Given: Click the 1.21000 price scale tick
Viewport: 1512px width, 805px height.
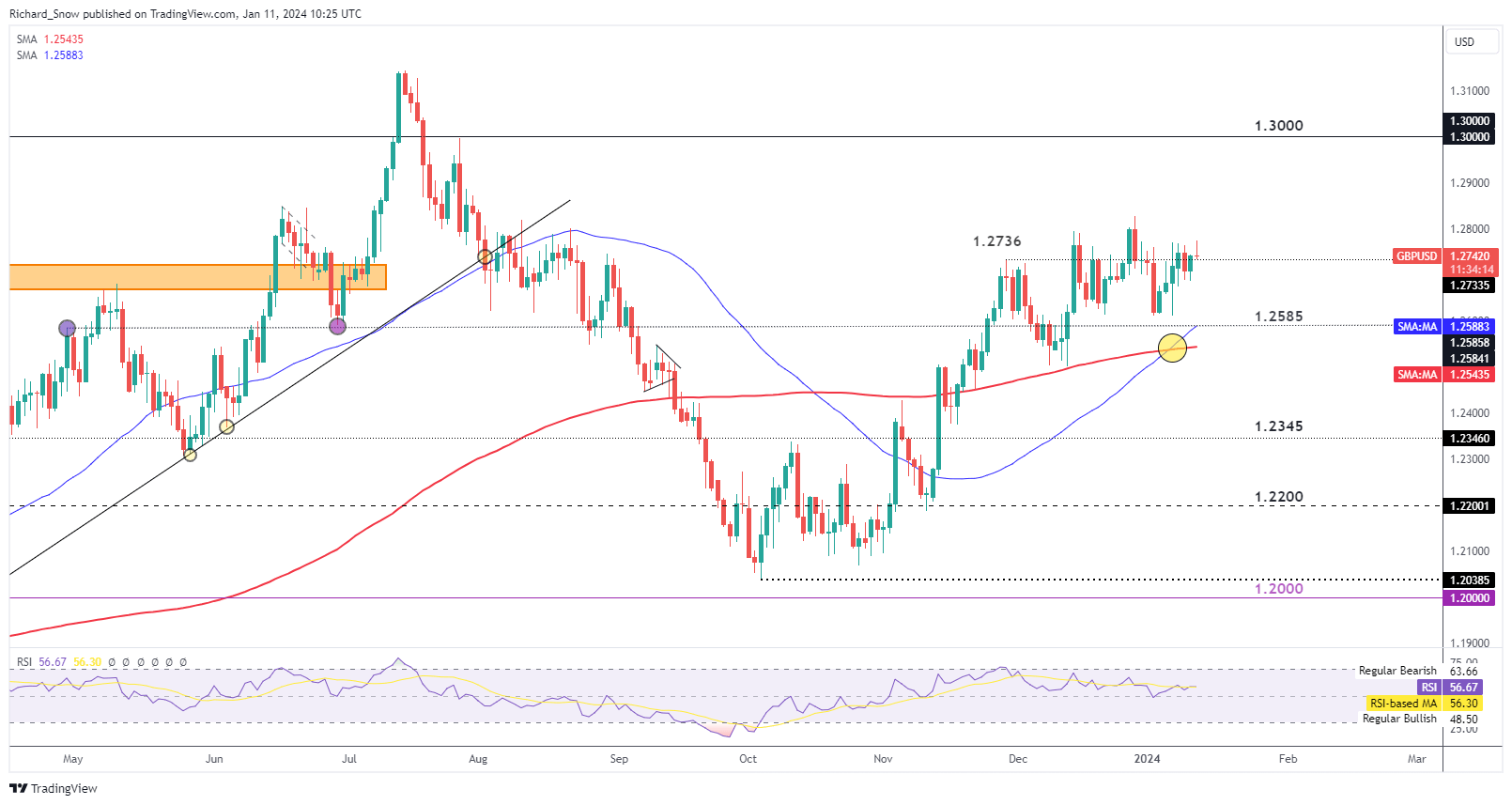Looking at the screenshot, I should click(x=1470, y=551).
